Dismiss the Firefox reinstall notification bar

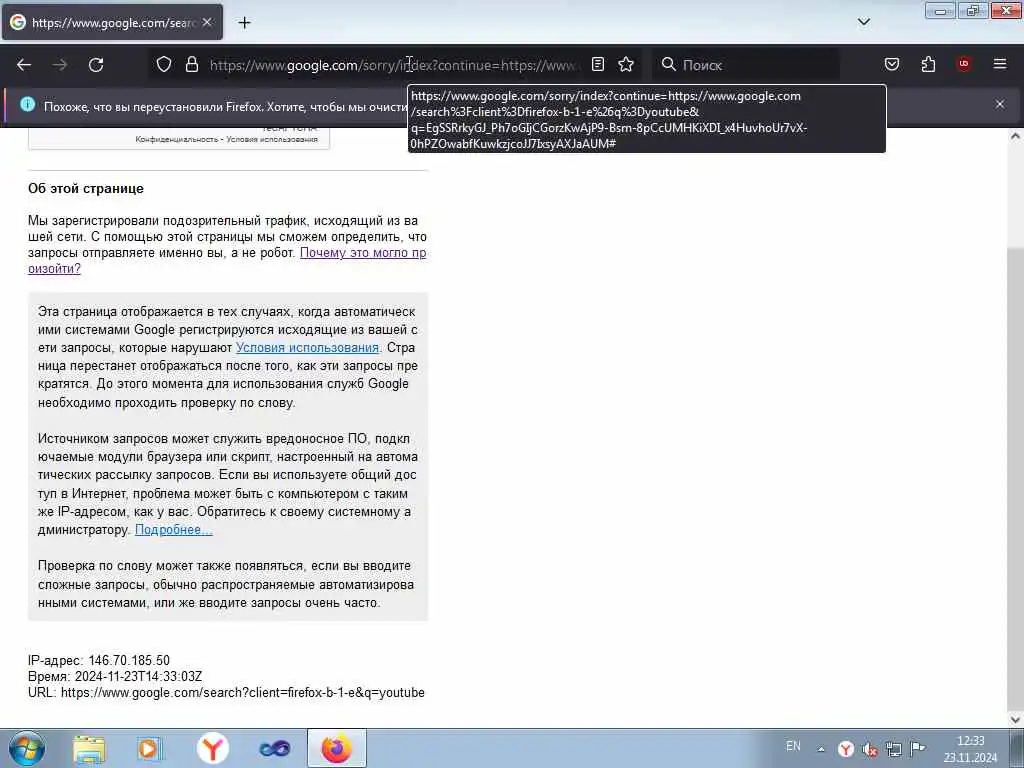pos(1000,104)
